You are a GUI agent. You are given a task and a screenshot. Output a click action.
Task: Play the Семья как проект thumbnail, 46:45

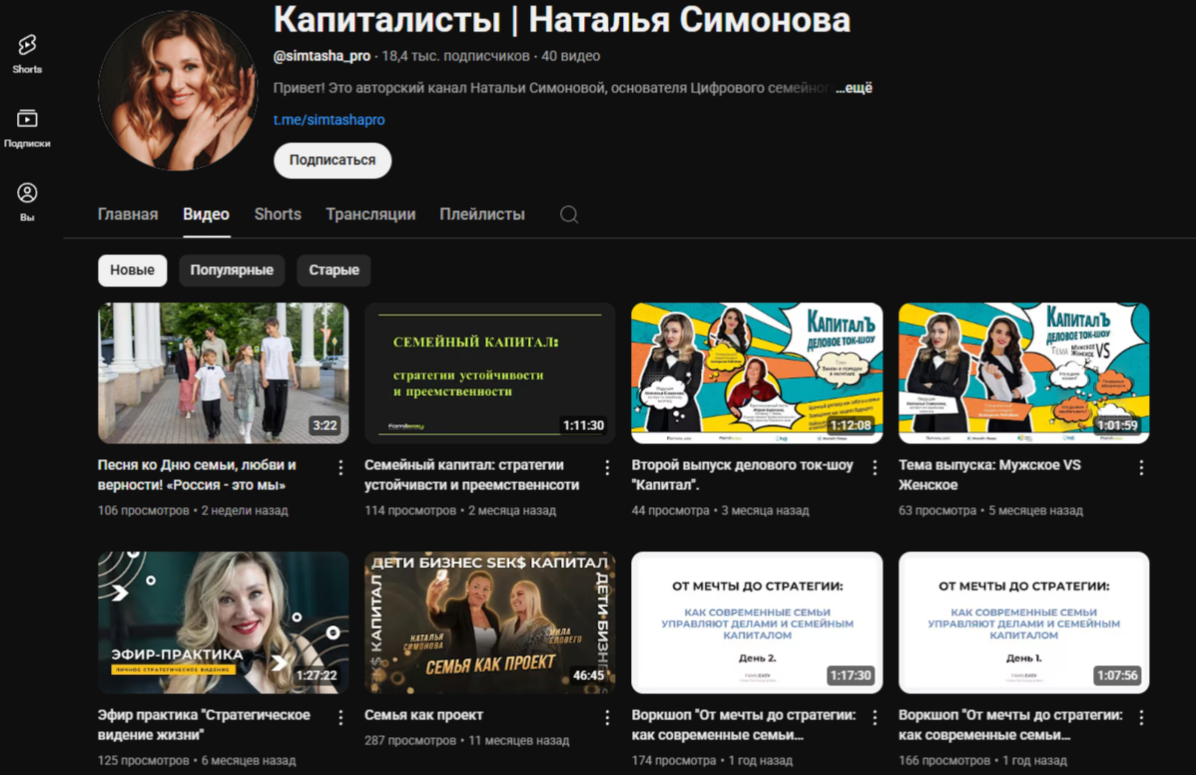pyautogui.click(x=490, y=622)
